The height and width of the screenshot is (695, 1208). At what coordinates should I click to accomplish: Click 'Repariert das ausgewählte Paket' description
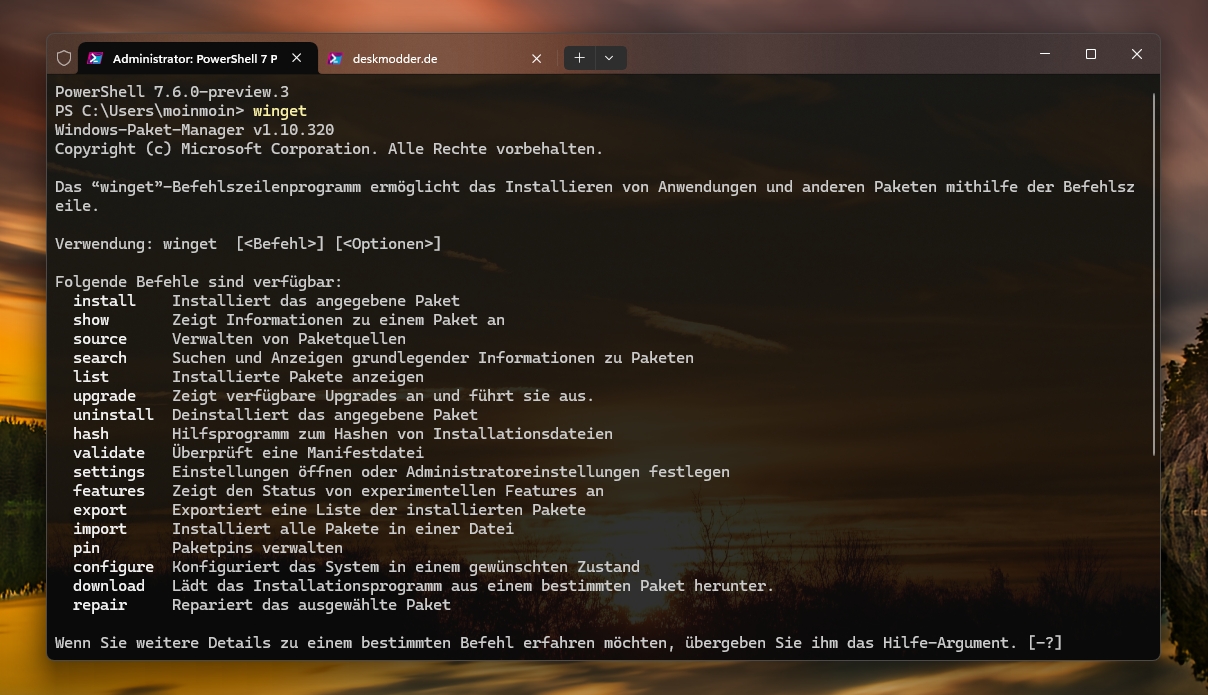311,605
